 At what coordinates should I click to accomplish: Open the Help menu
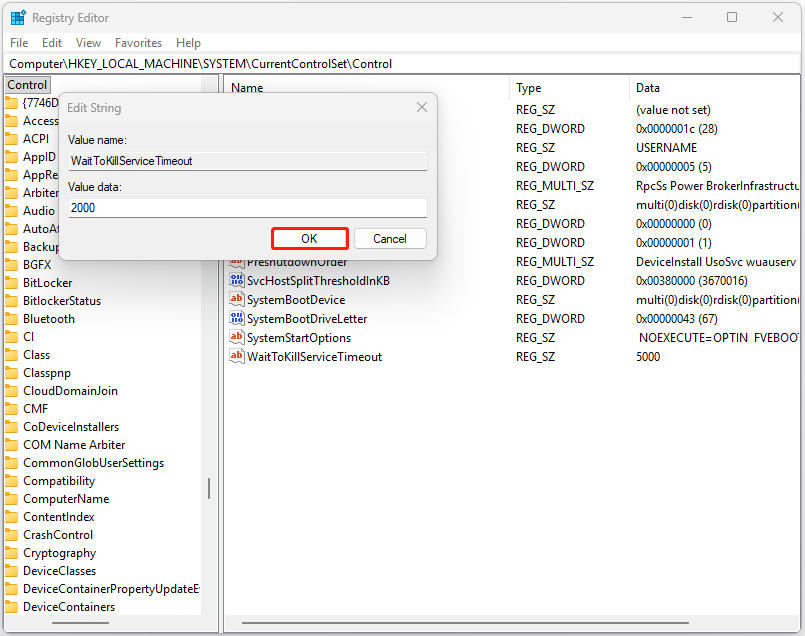(x=188, y=43)
